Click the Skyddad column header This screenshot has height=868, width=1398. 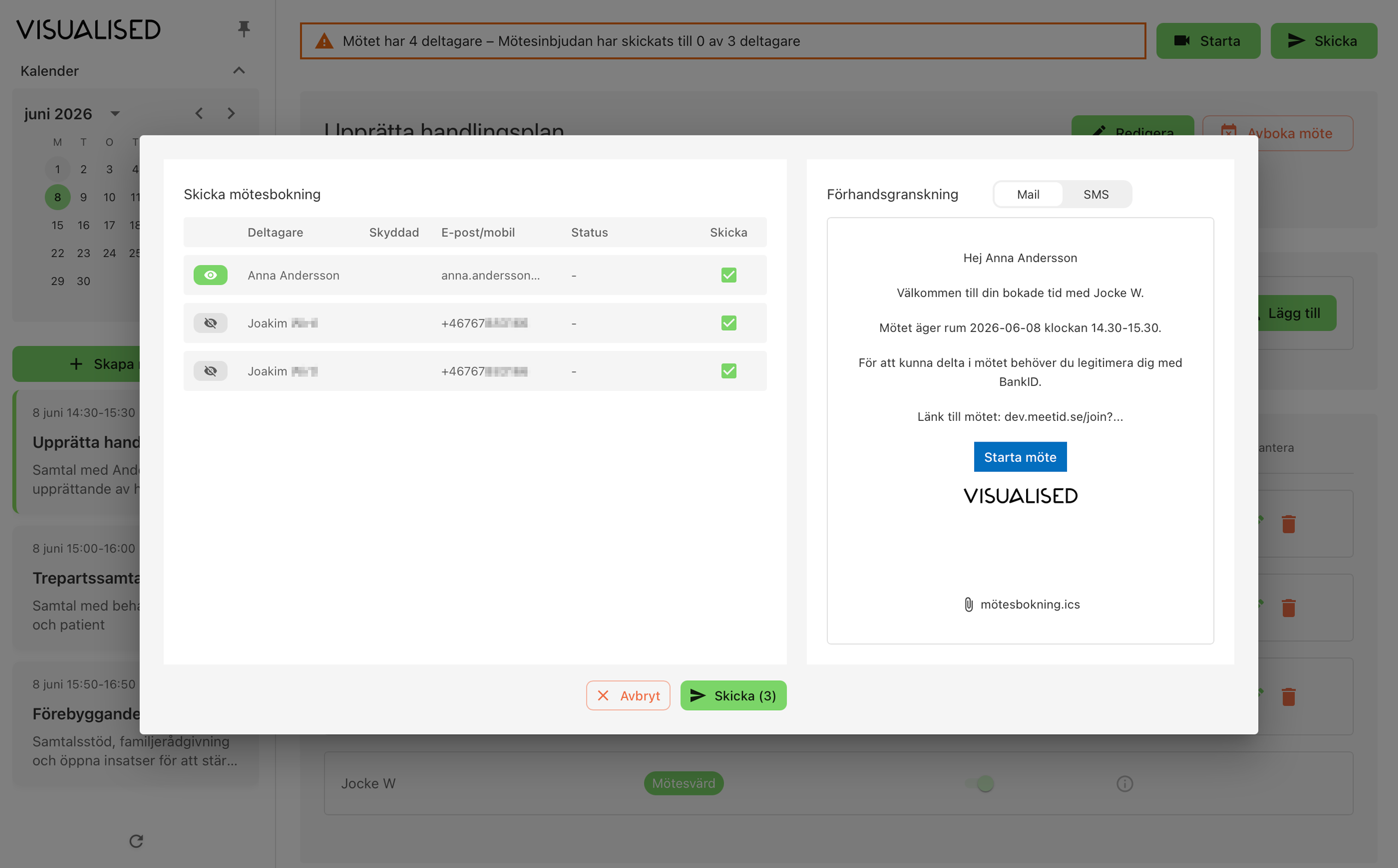point(394,232)
